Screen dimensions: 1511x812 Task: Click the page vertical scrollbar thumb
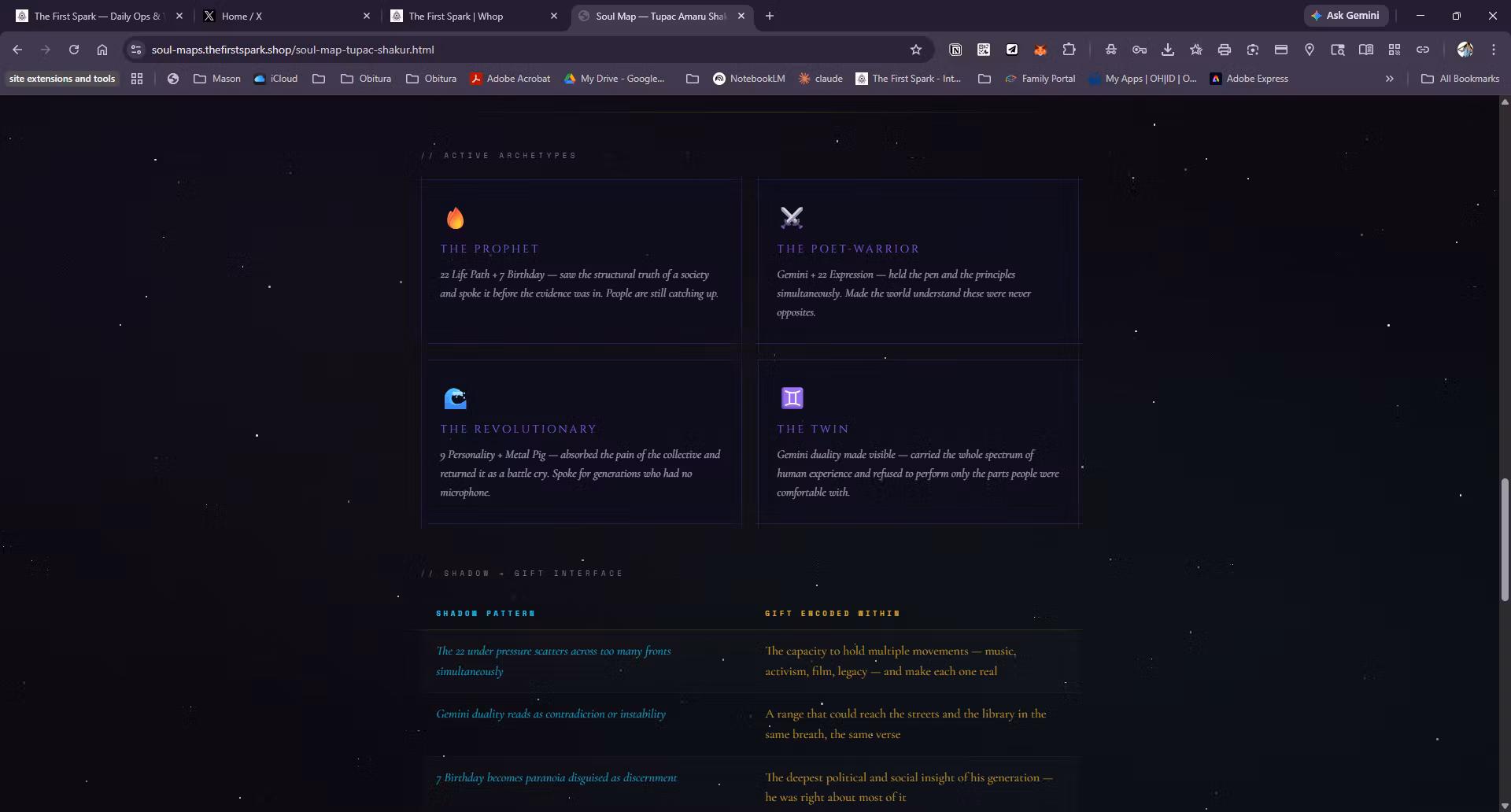tap(1505, 540)
